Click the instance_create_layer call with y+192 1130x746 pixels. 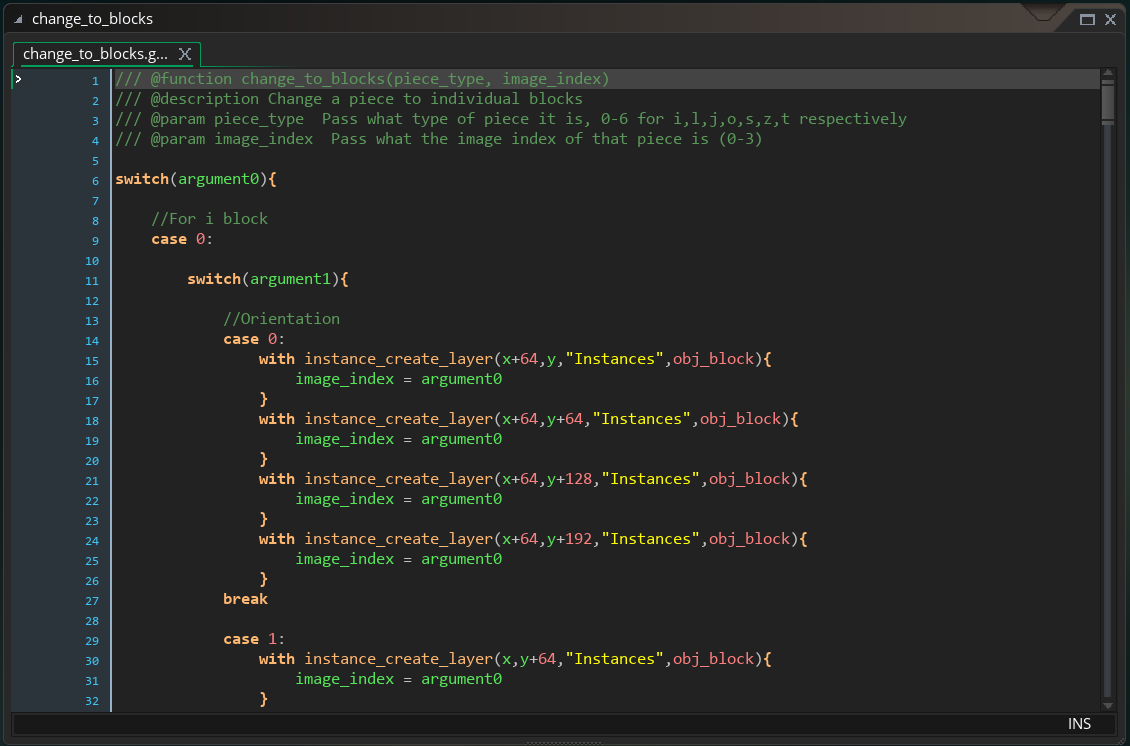(x=533, y=539)
